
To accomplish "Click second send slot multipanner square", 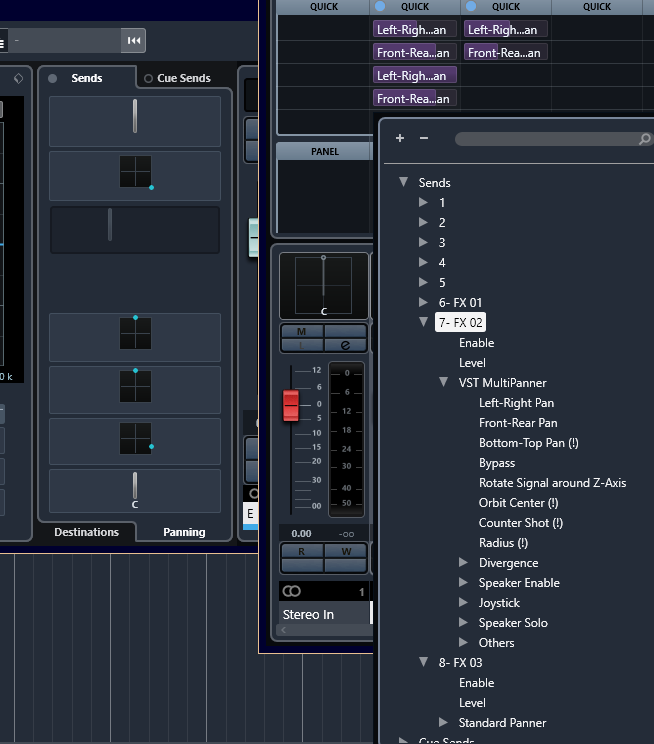I will point(136,172).
